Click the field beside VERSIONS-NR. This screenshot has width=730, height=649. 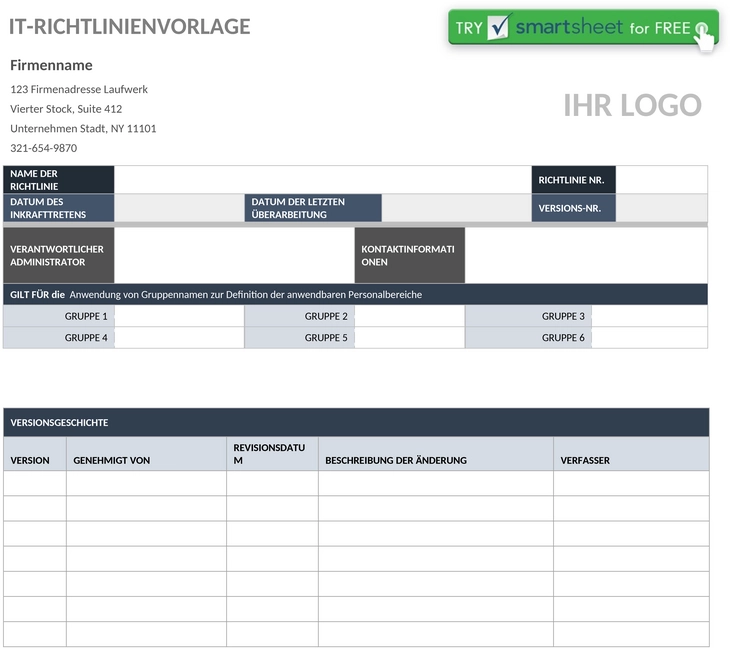point(662,208)
